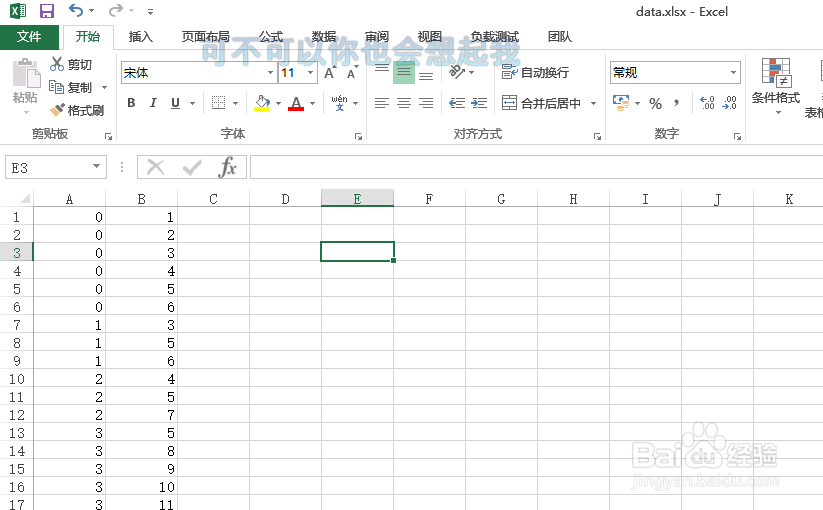This screenshot has height=510, width=823.
Task: Center text horizontally
Action: [x=404, y=103]
